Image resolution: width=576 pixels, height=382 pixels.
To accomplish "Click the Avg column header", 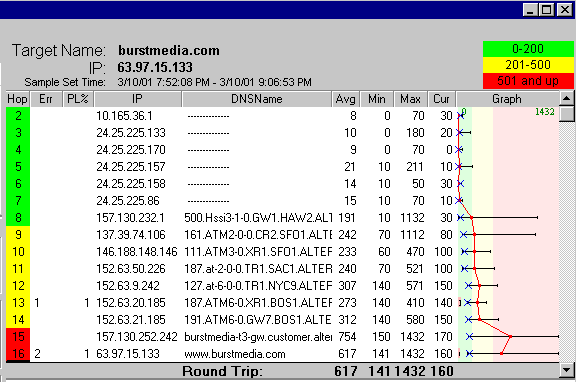I will tap(345, 99).
